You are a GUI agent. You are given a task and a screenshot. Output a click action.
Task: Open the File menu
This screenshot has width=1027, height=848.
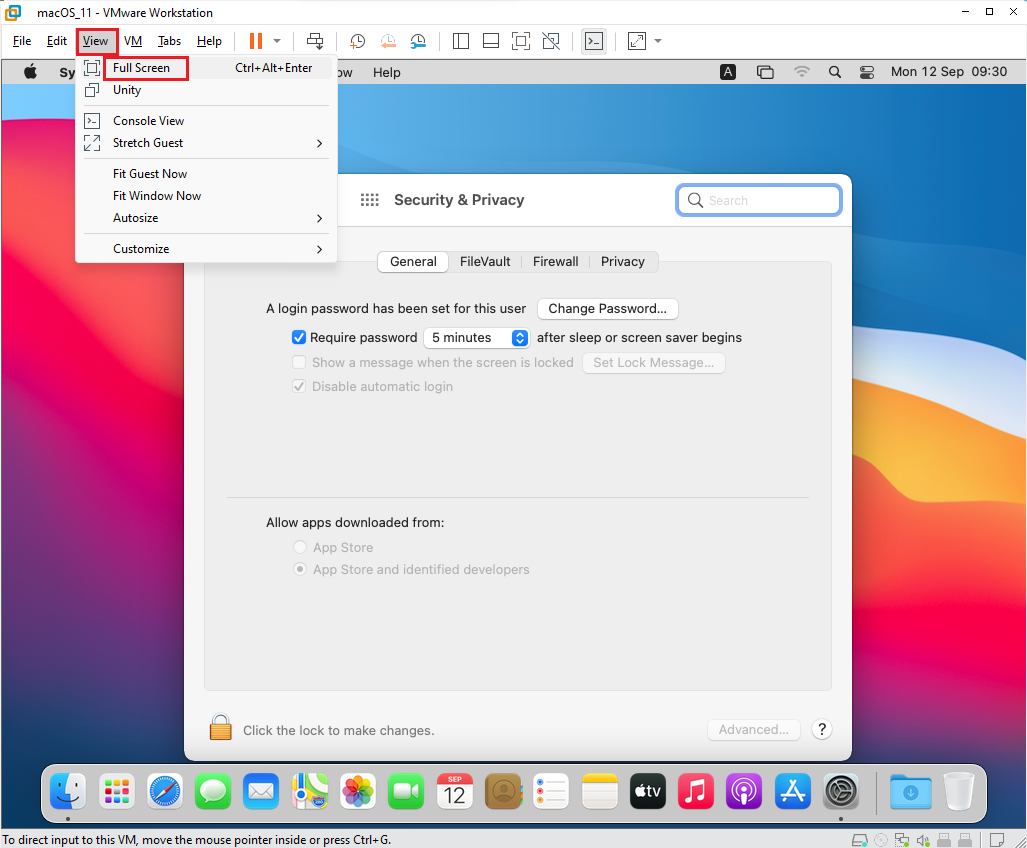pyautogui.click(x=22, y=41)
